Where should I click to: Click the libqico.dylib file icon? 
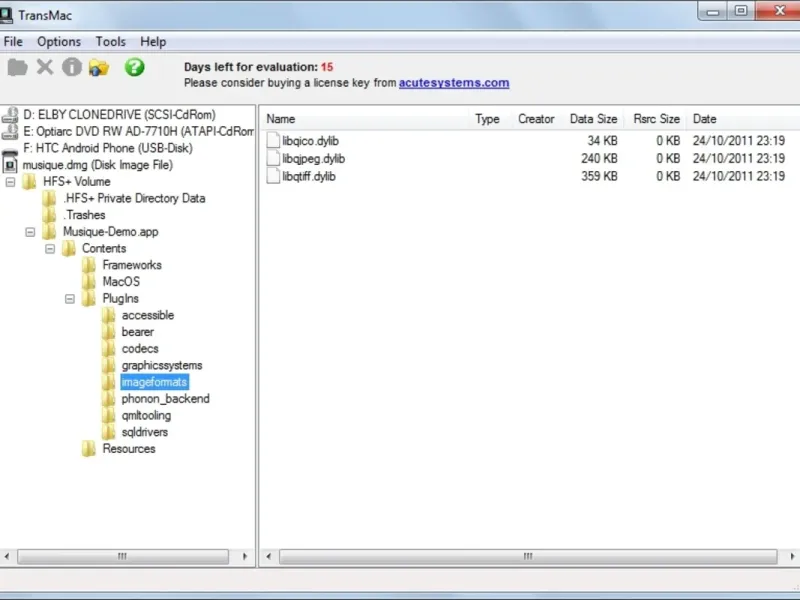point(273,141)
